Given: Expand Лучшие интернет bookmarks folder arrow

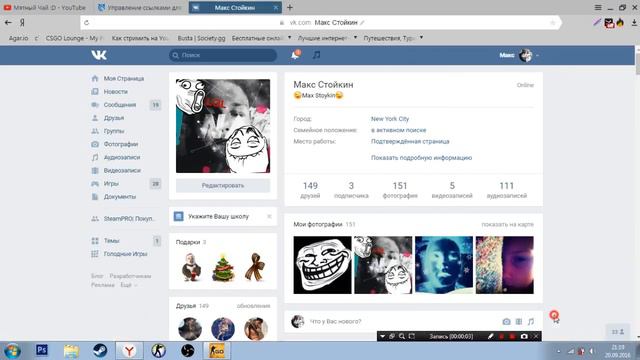Looking at the screenshot, I should pyautogui.click(x=355, y=38).
